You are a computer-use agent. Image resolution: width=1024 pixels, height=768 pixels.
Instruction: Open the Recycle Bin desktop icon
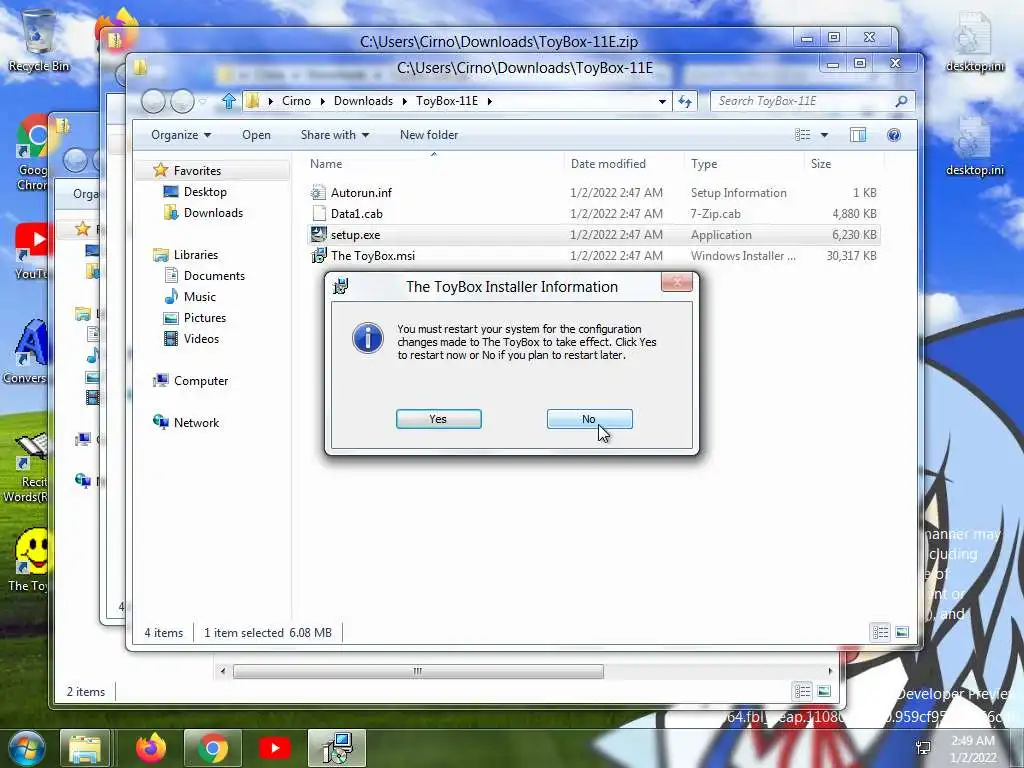coord(38,40)
